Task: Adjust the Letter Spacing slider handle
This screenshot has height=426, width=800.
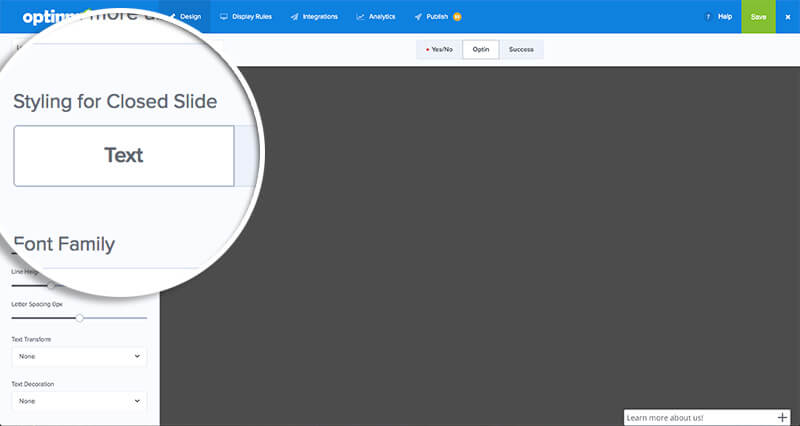Action: tap(80, 318)
